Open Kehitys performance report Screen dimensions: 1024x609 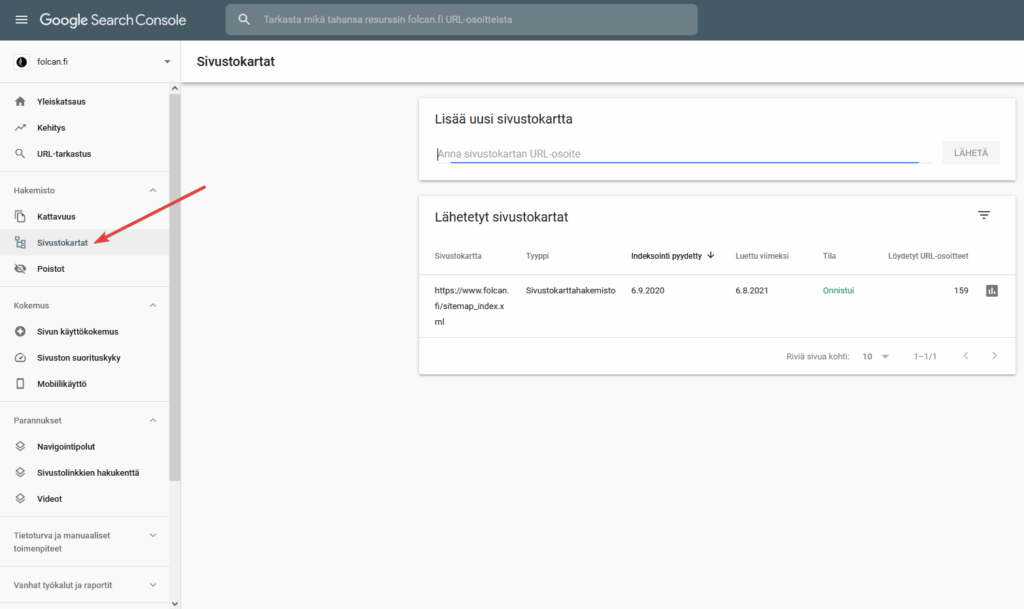pos(51,128)
